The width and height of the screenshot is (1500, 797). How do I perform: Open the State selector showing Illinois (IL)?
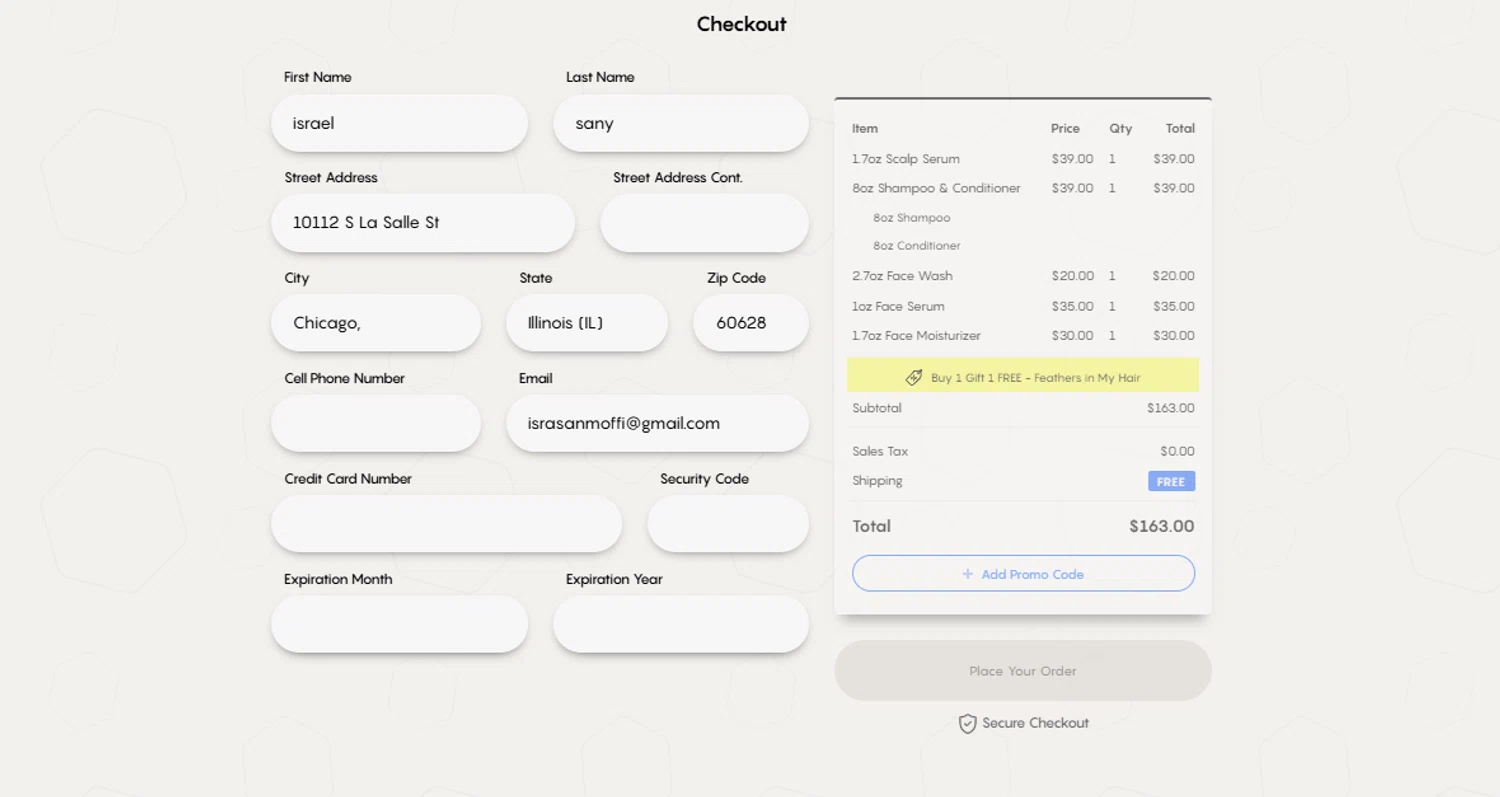pyautogui.click(x=587, y=323)
